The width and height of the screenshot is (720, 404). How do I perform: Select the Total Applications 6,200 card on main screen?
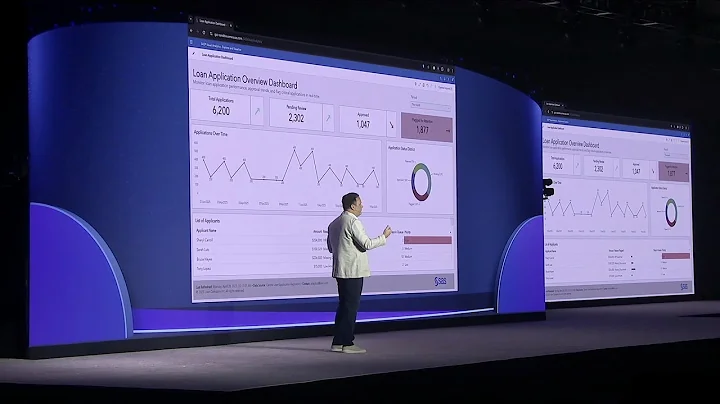point(221,107)
